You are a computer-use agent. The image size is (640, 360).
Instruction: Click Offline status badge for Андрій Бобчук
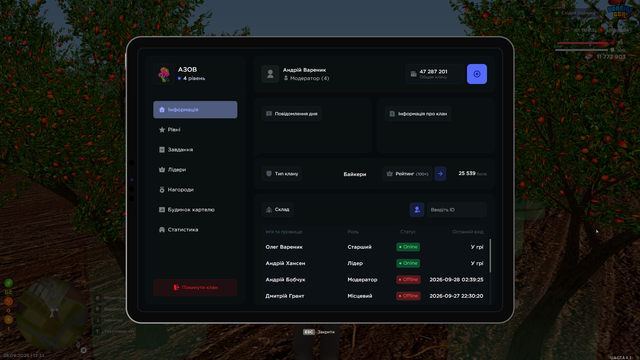point(408,280)
